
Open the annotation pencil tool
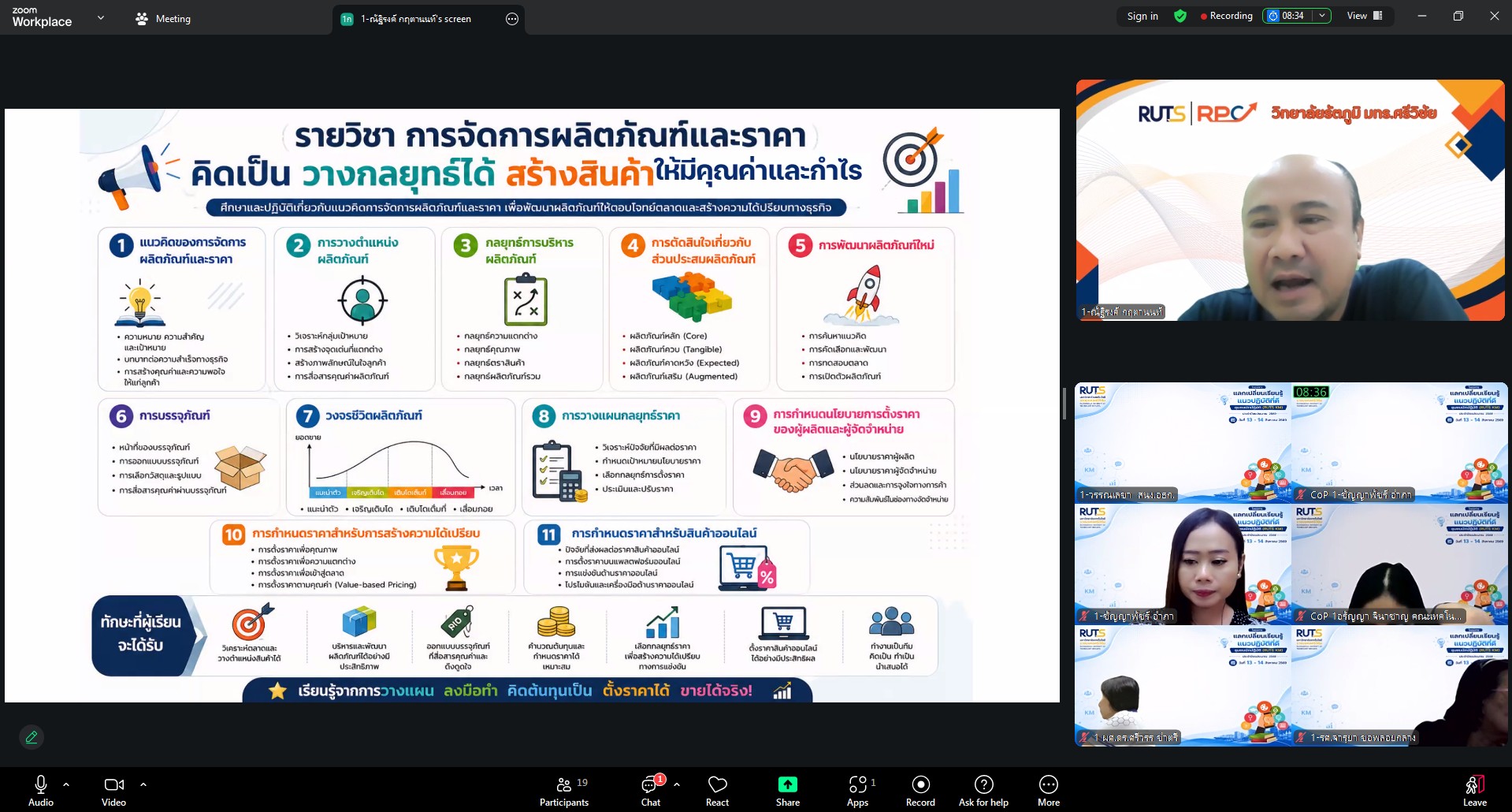click(x=32, y=737)
